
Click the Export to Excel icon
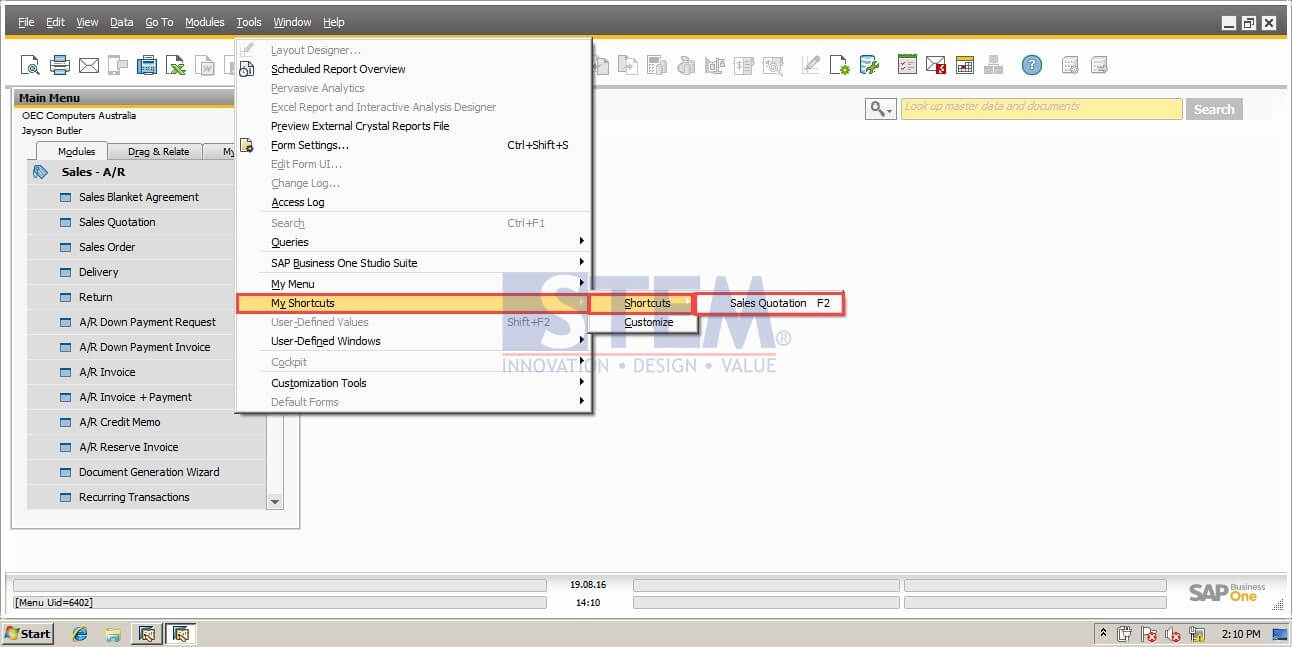point(176,65)
